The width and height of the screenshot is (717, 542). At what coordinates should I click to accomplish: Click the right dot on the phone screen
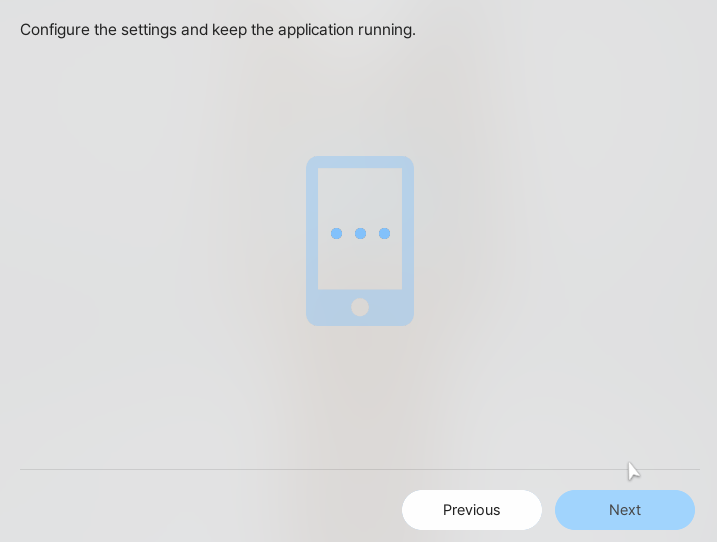[x=384, y=234]
